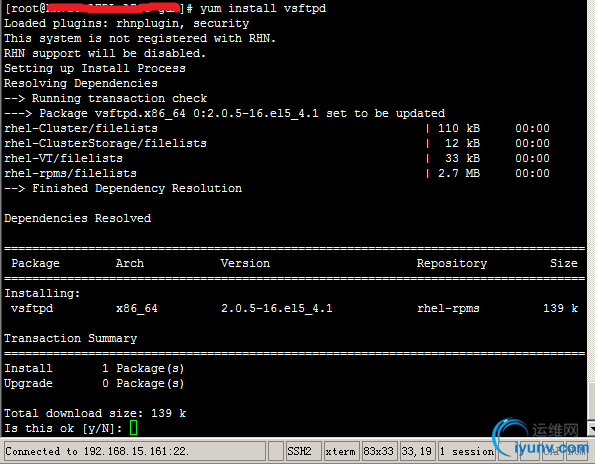Click the 'Package vsftpd.x86_64' set to be updated line
Screen dimensions: 595x464
(x=224, y=113)
